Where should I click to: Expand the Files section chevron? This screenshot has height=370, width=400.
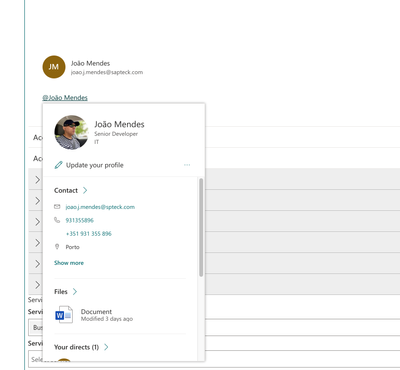coord(75,292)
